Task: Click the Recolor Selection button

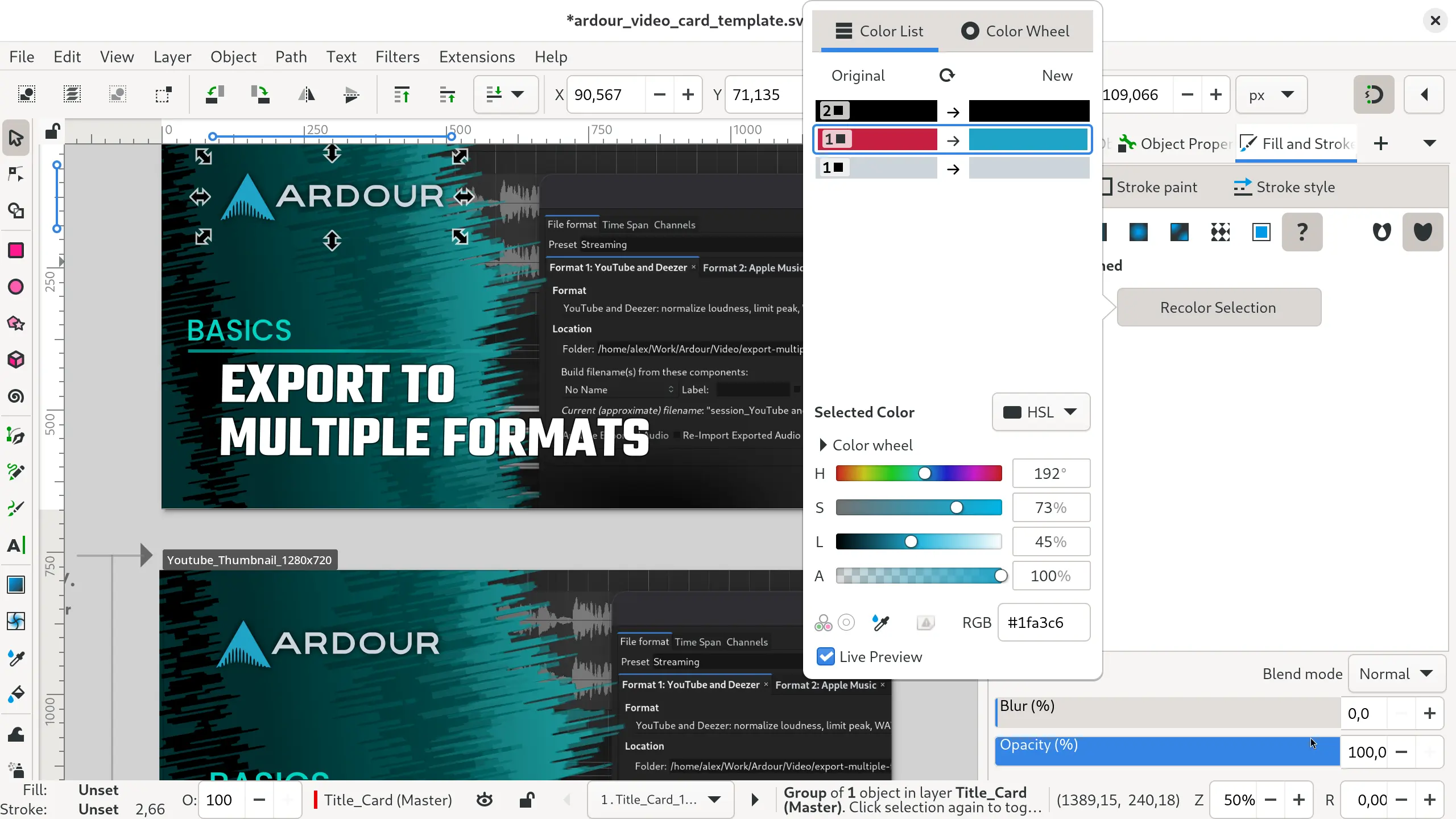Action: click(x=1219, y=308)
